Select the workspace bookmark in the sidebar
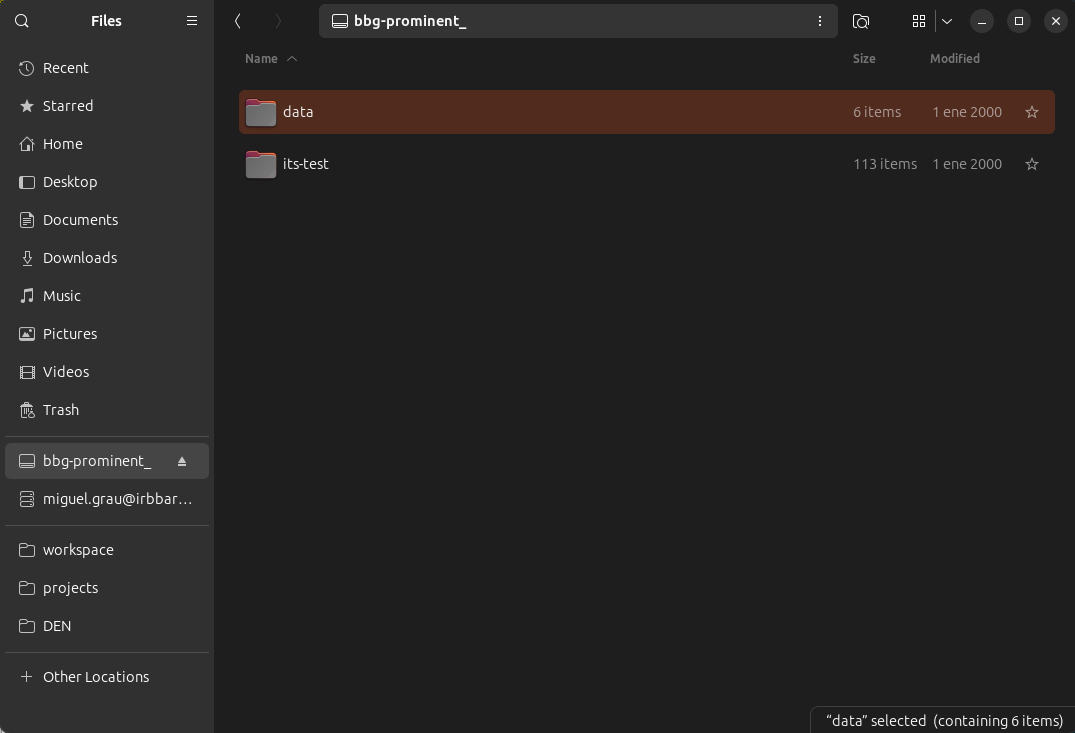 tap(78, 549)
